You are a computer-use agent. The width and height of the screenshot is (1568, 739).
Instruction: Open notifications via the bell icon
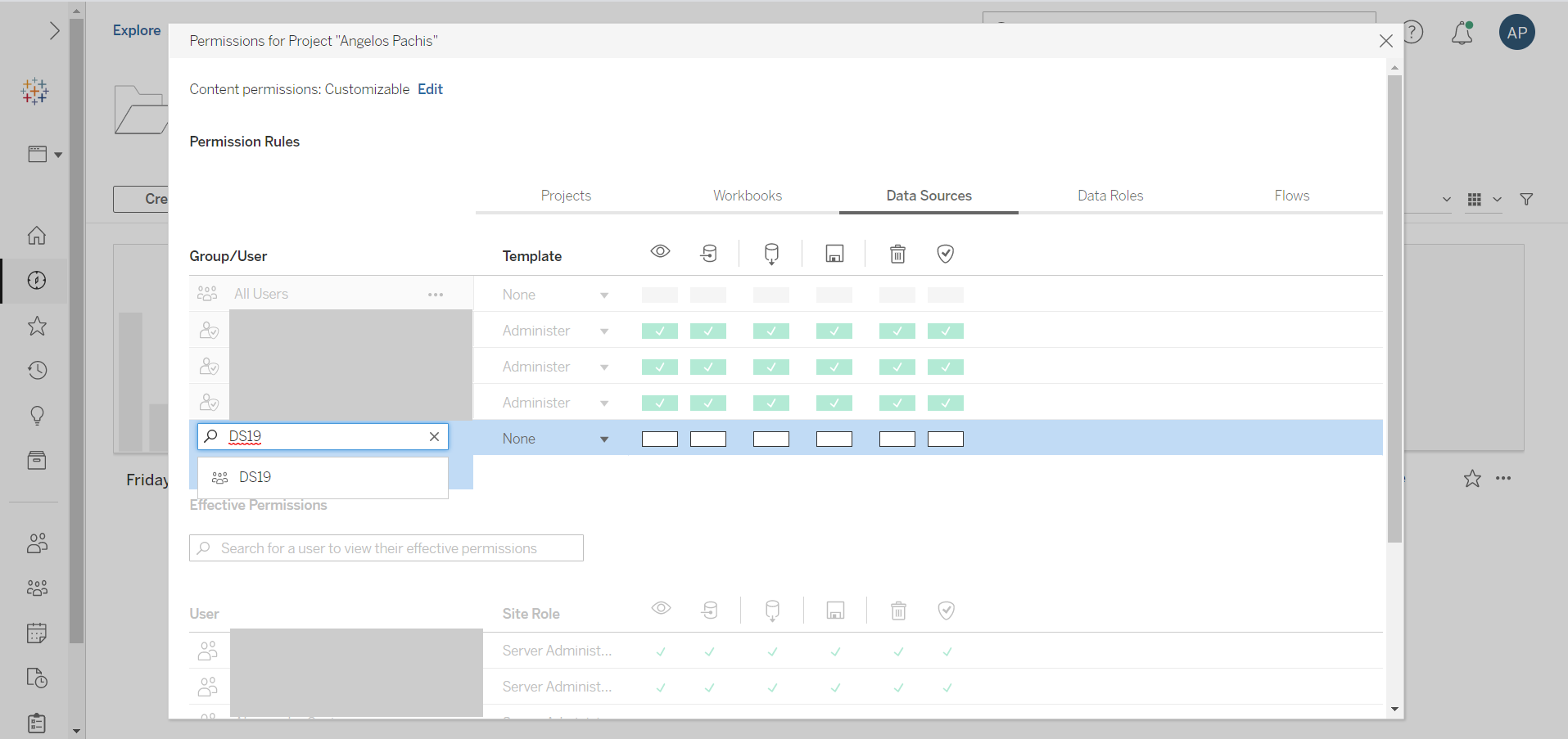pos(1462,33)
